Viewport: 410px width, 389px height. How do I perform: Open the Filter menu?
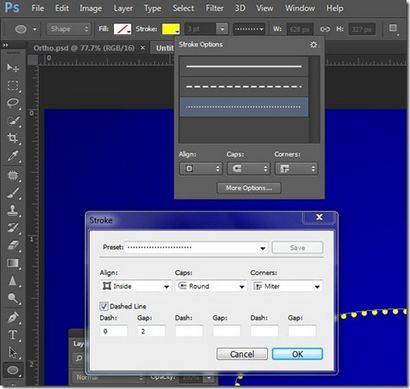click(214, 8)
